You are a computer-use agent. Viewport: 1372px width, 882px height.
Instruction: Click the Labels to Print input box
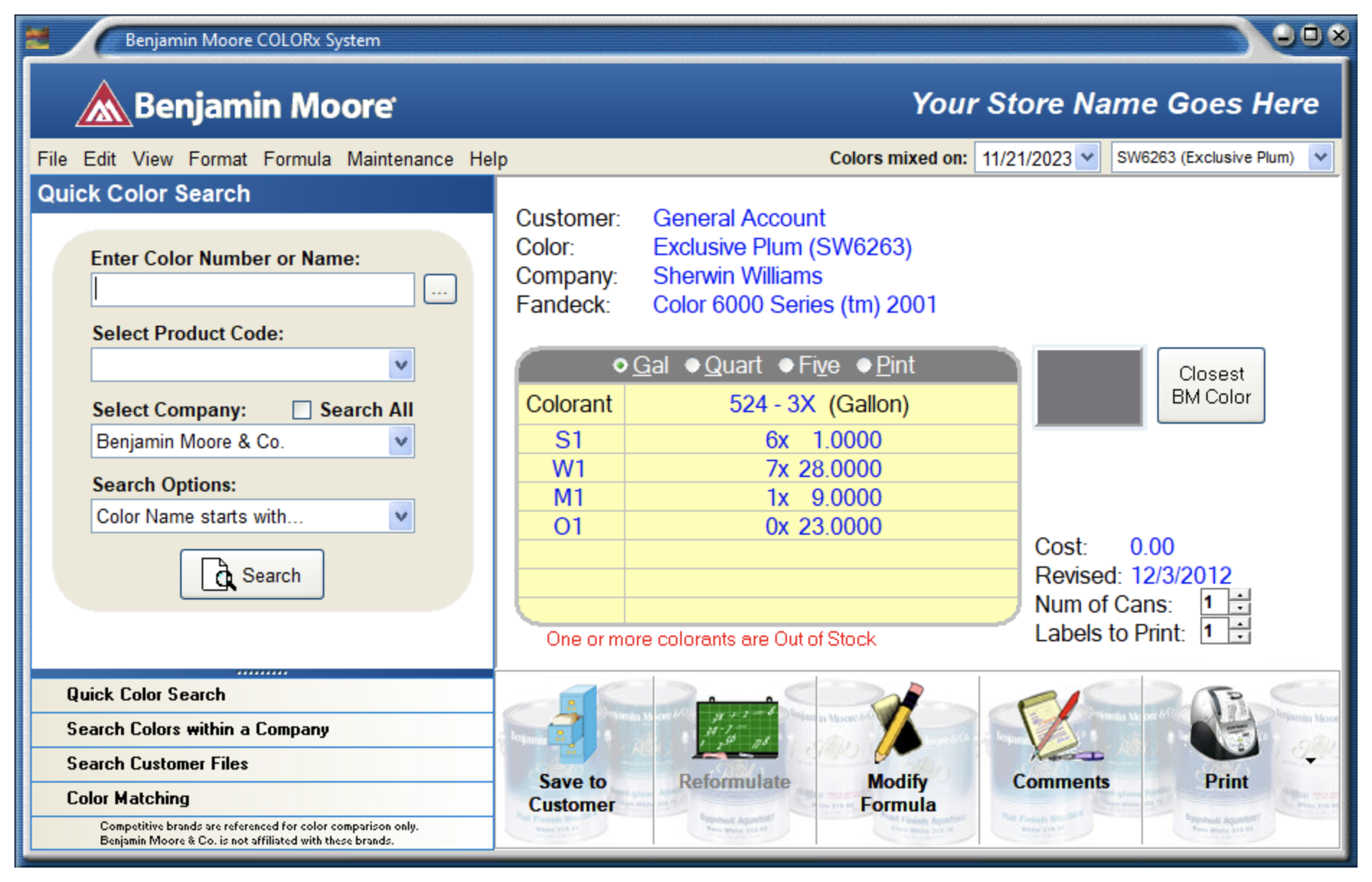click(1215, 631)
